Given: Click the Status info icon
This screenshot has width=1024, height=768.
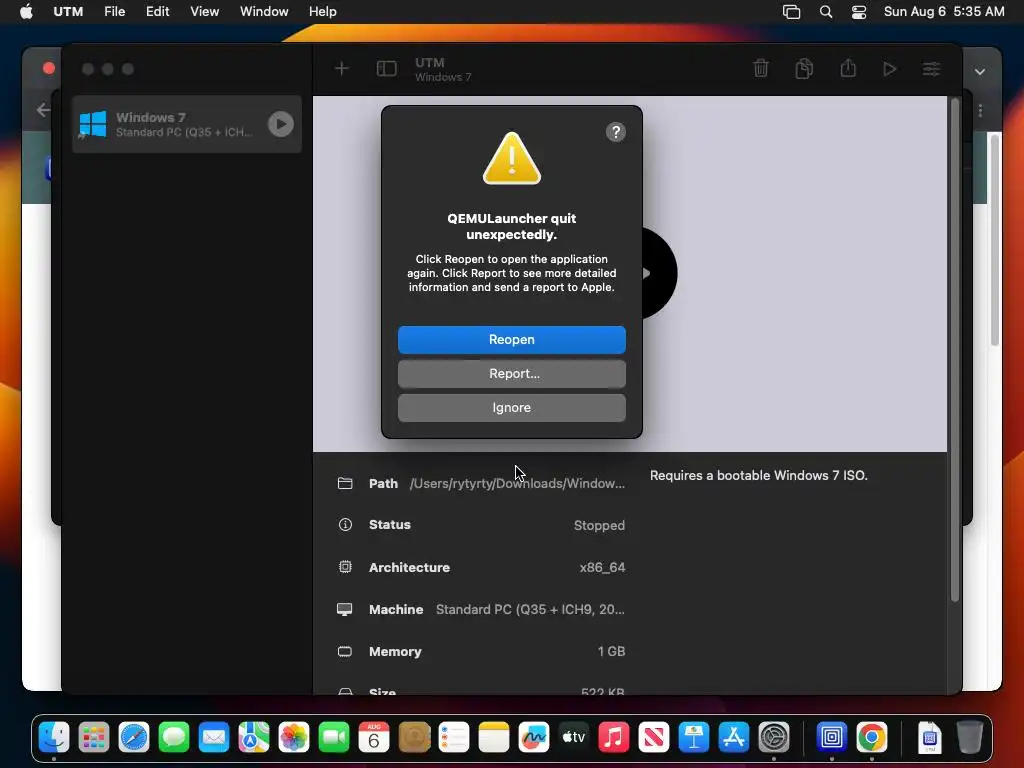Looking at the screenshot, I should (x=345, y=524).
